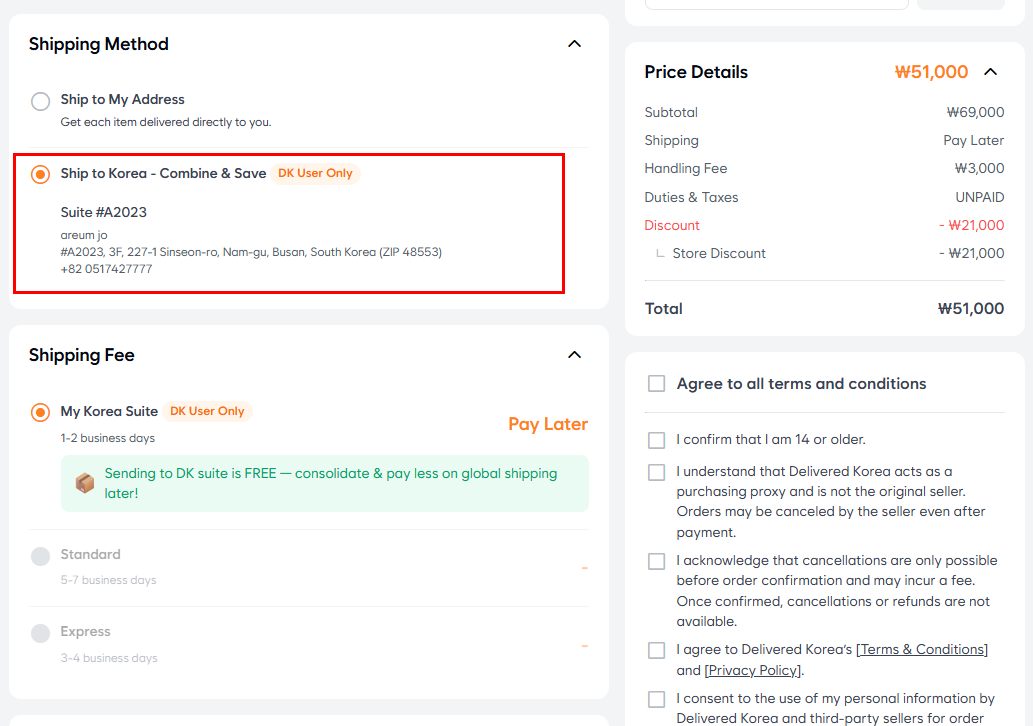1033x726 pixels.
Task: Collapse Price Details with the chevron
Action: (990, 72)
